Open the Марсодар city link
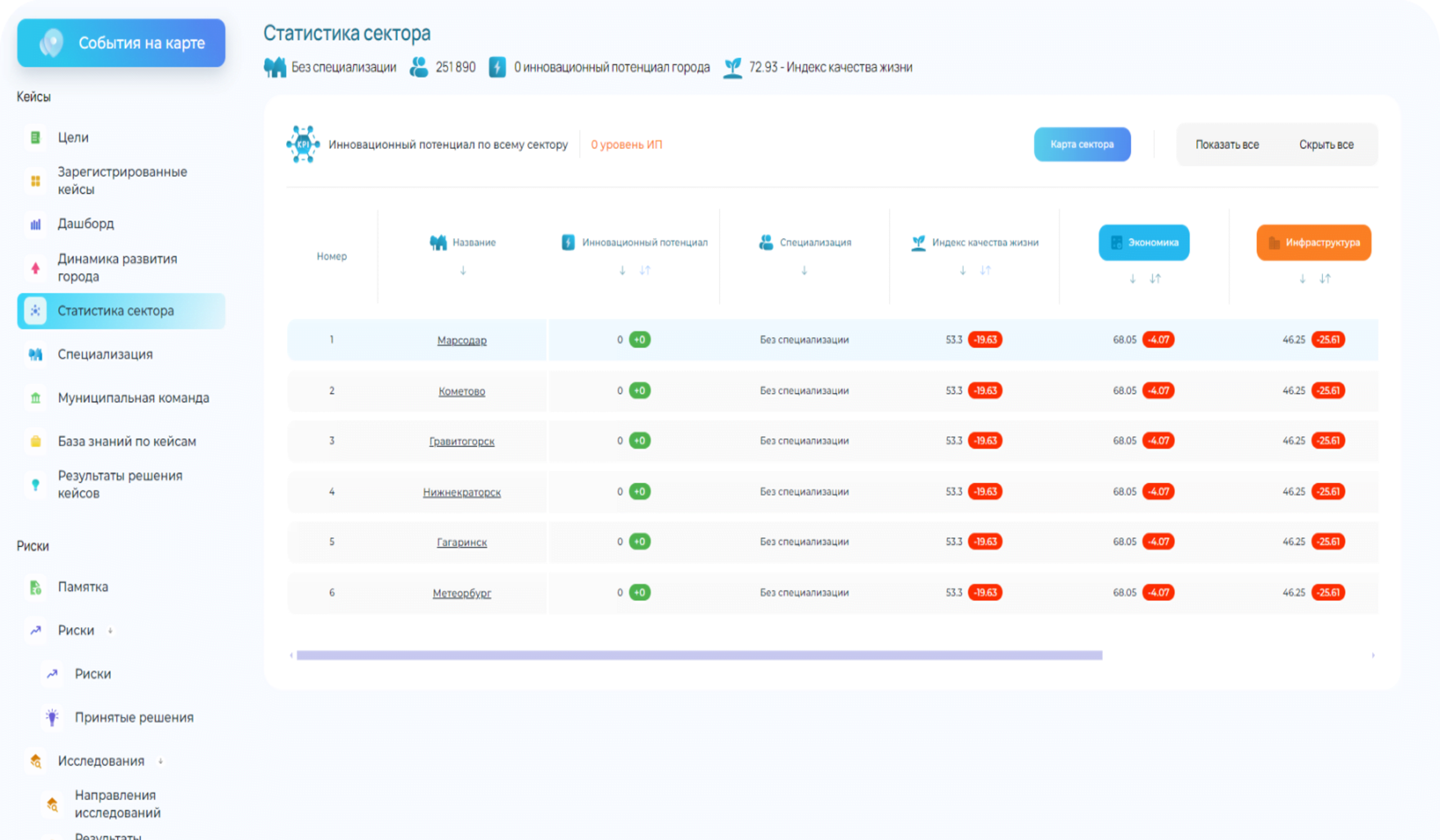 pyautogui.click(x=462, y=340)
